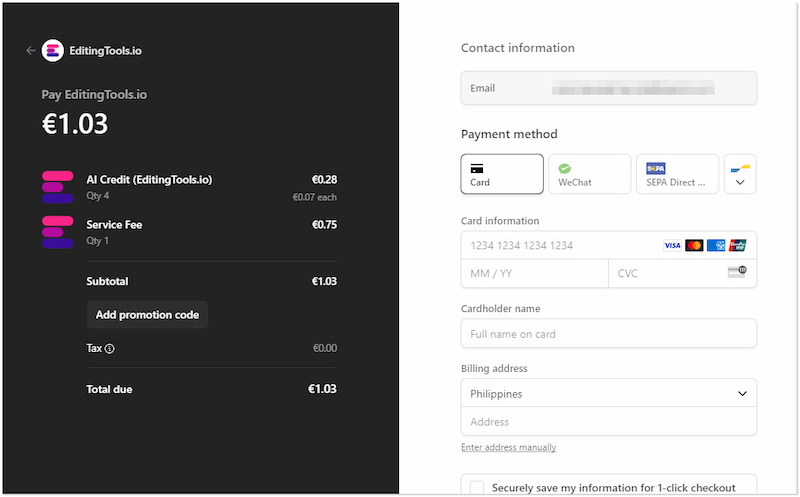Click Enter address manually link
This screenshot has height=497, width=800.
pyautogui.click(x=508, y=447)
